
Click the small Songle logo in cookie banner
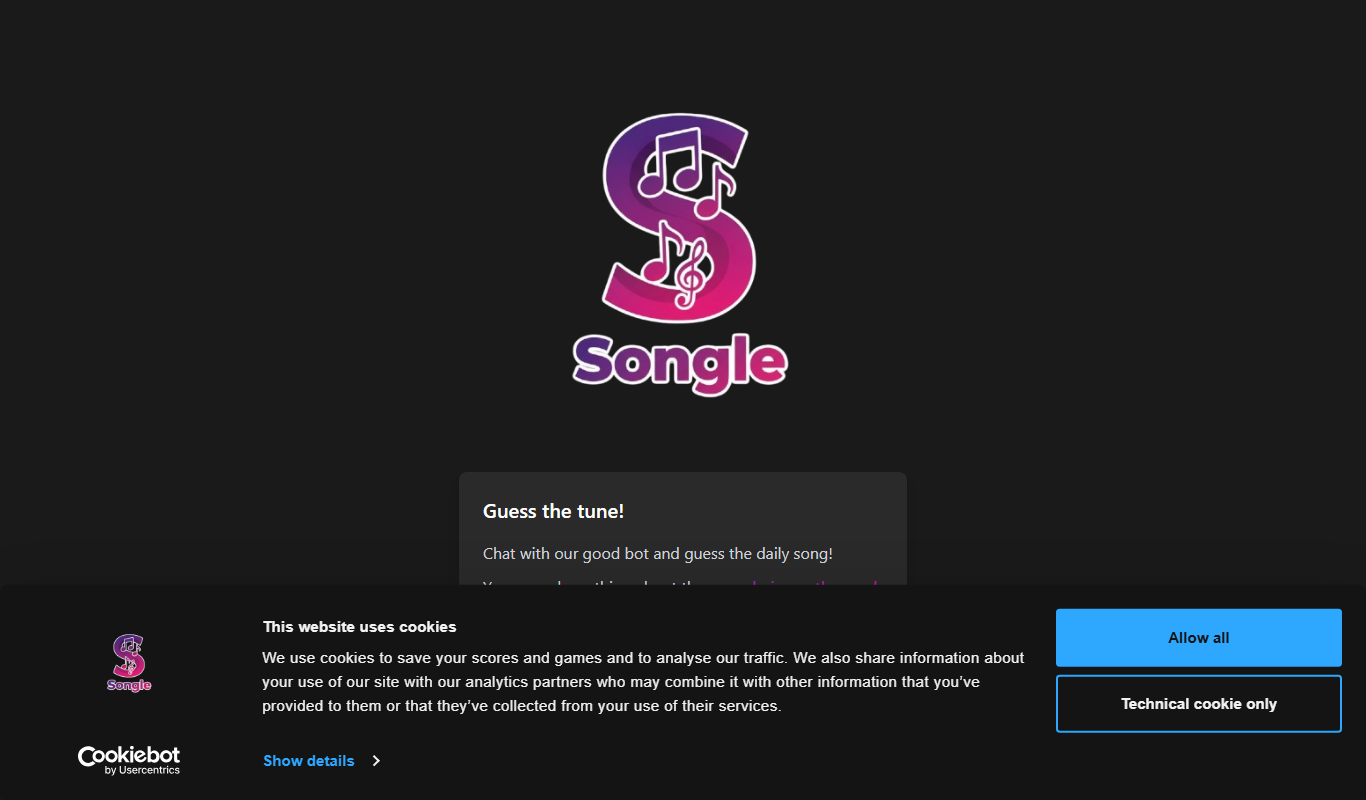click(x=129, y=662)
